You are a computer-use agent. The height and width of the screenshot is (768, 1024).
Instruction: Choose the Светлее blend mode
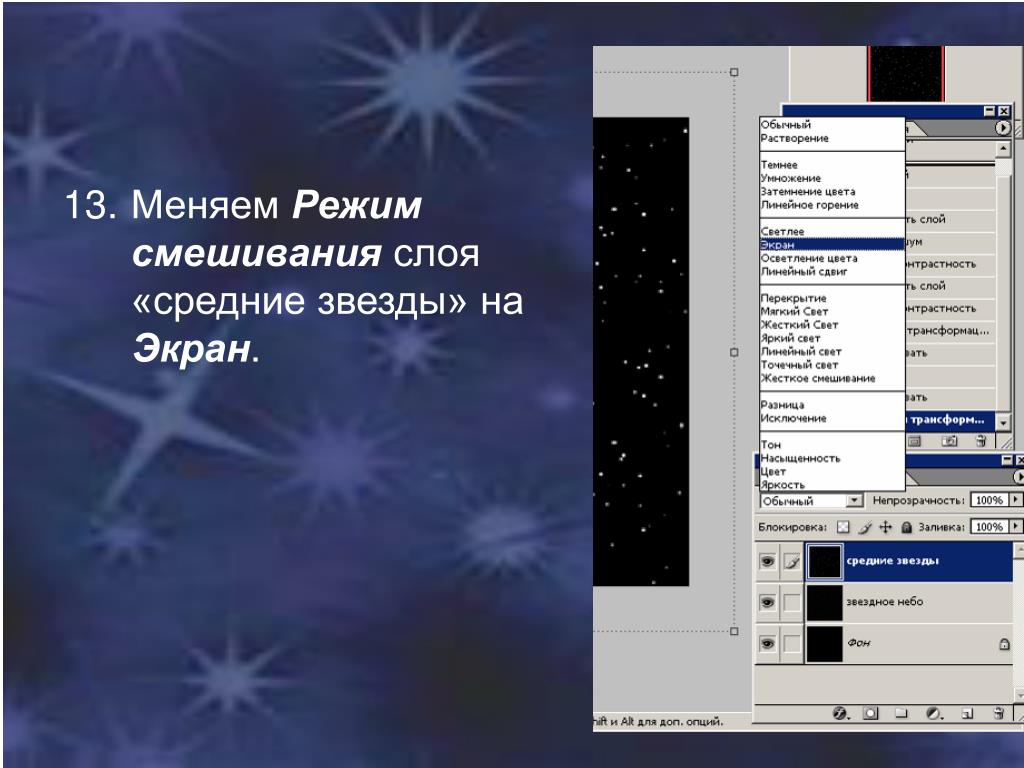(x=831, y=231)
